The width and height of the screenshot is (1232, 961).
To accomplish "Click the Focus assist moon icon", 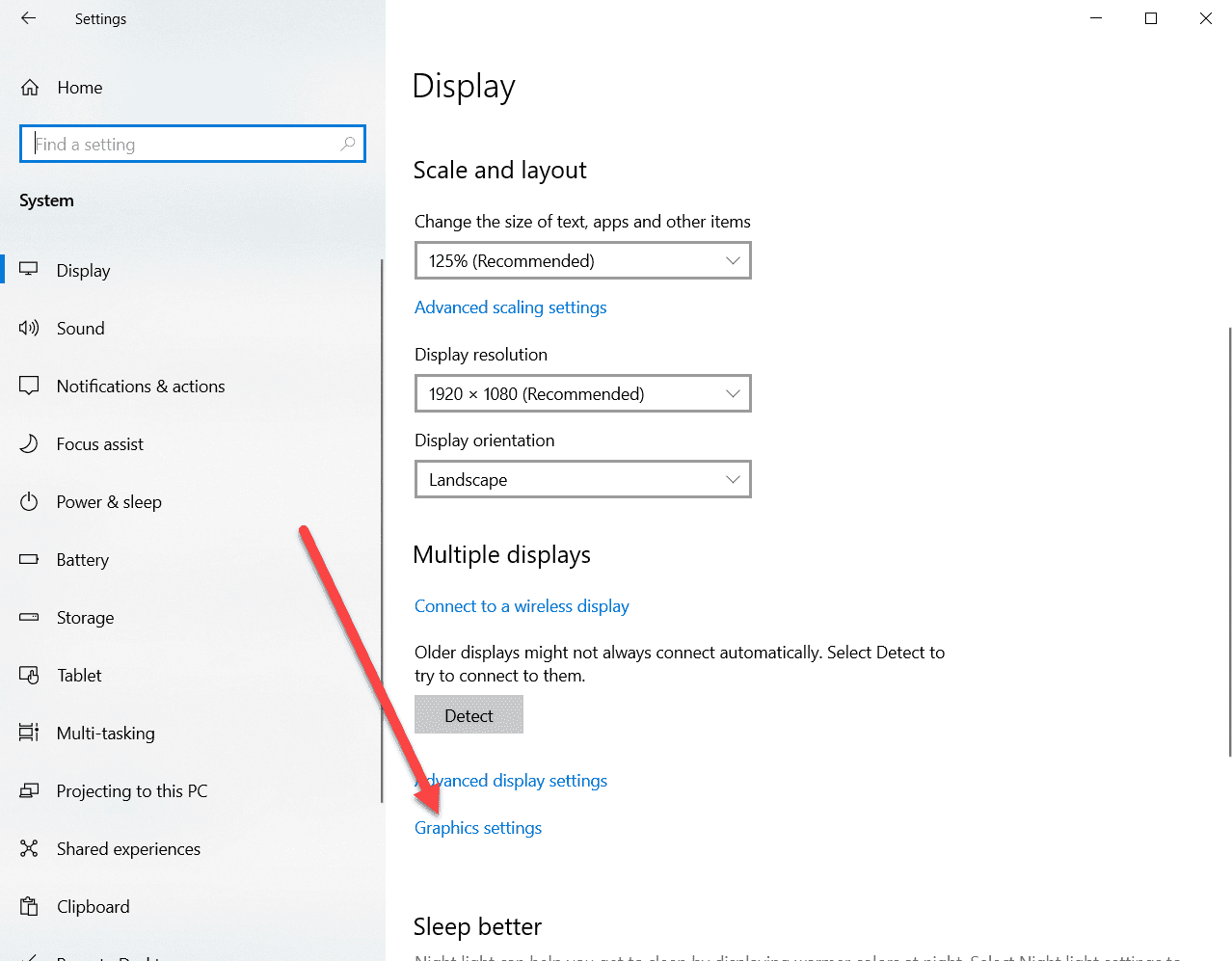I will click(x=29, y=444).
